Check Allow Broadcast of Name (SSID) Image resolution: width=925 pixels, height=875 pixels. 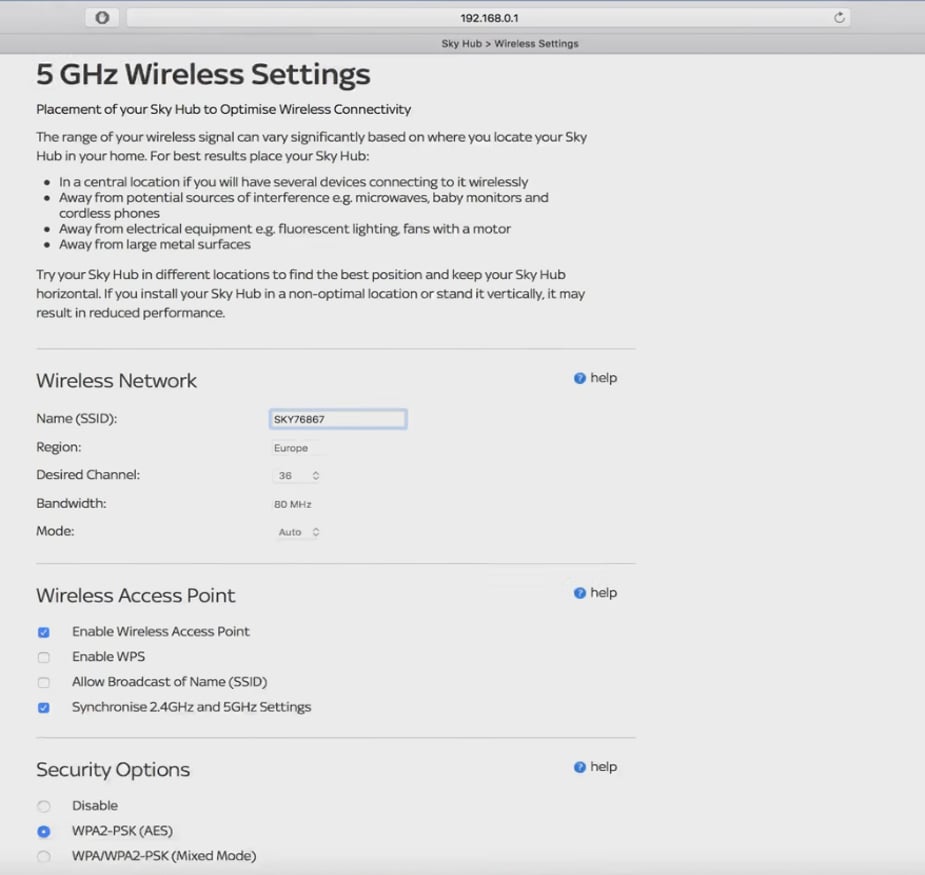pyautogui.click(x=44, y=683)
